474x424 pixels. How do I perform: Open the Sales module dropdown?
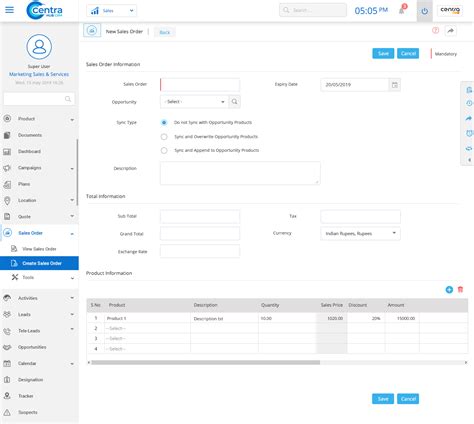[112, 11]
